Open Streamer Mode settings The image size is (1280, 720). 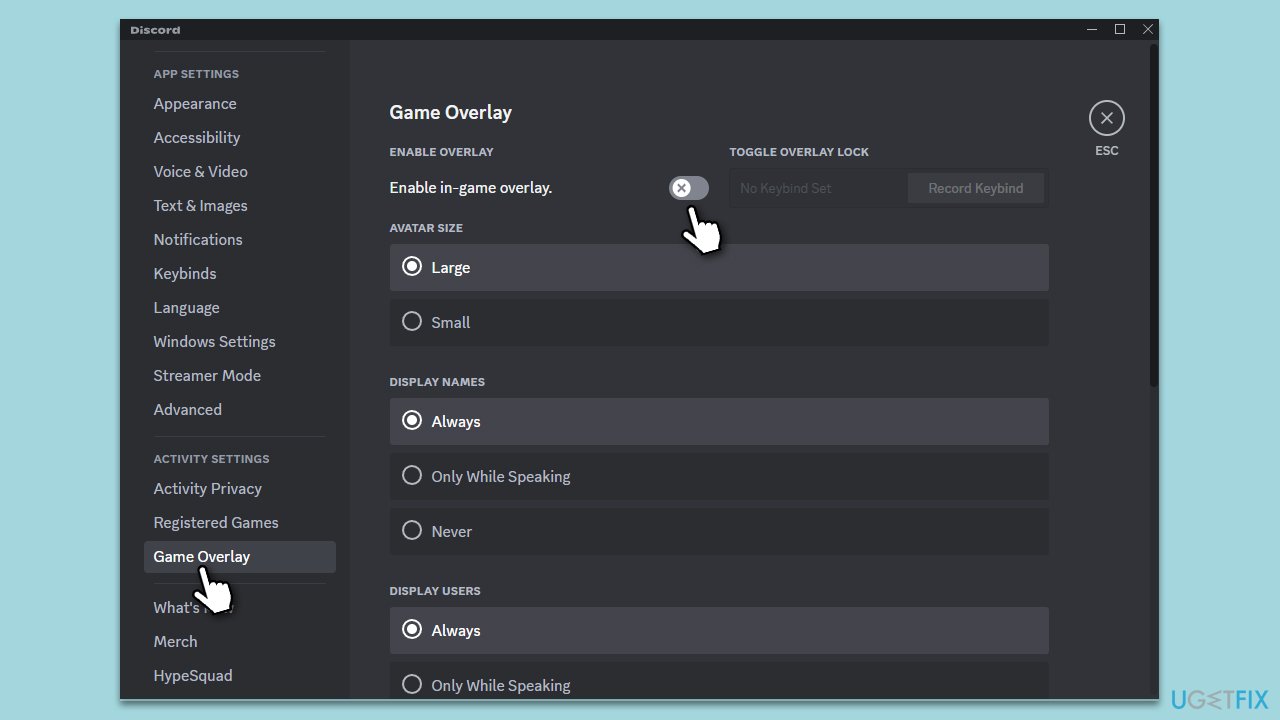point(207,376)
